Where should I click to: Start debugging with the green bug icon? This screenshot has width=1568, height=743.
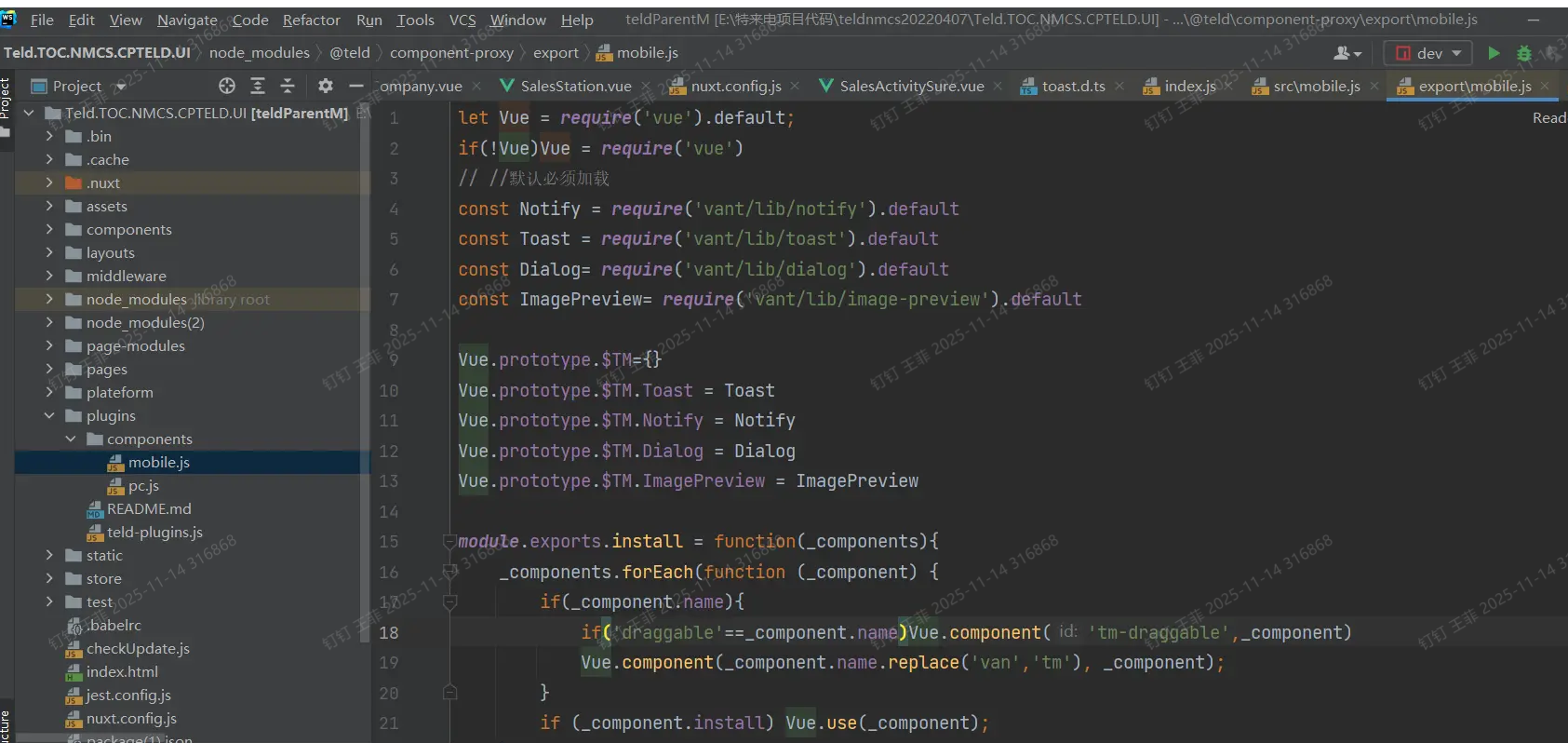pyautogui.click(x=1524, y=53)
